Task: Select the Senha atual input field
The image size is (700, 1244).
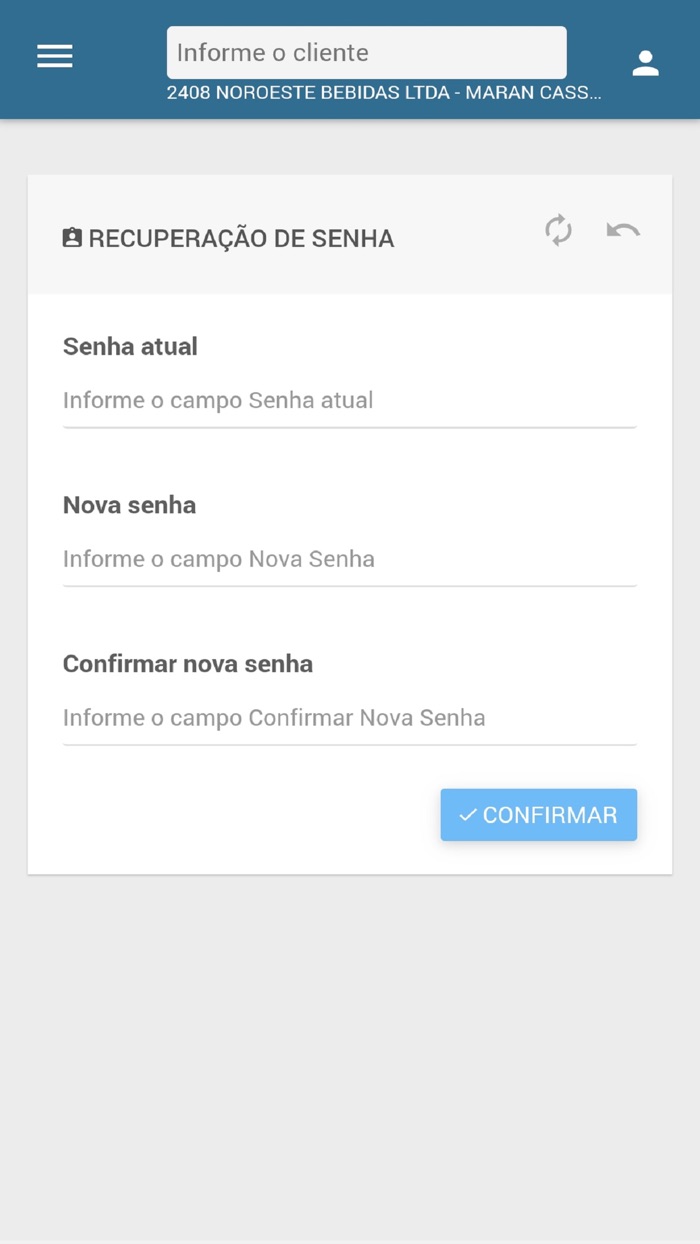Action: click(350, 403)
